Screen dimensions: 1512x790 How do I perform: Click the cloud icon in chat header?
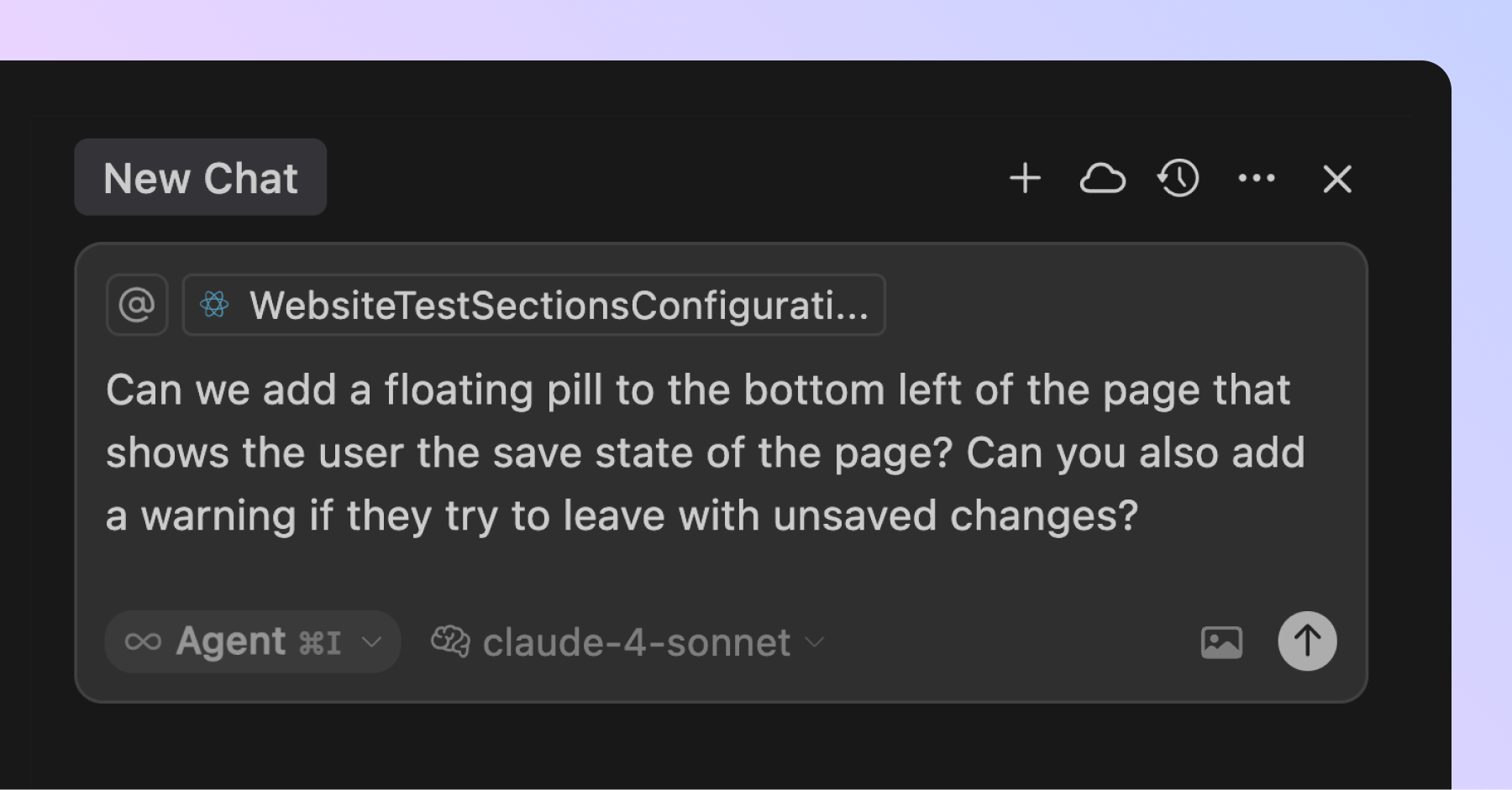pyautogui.click(x=1102, y=178)
